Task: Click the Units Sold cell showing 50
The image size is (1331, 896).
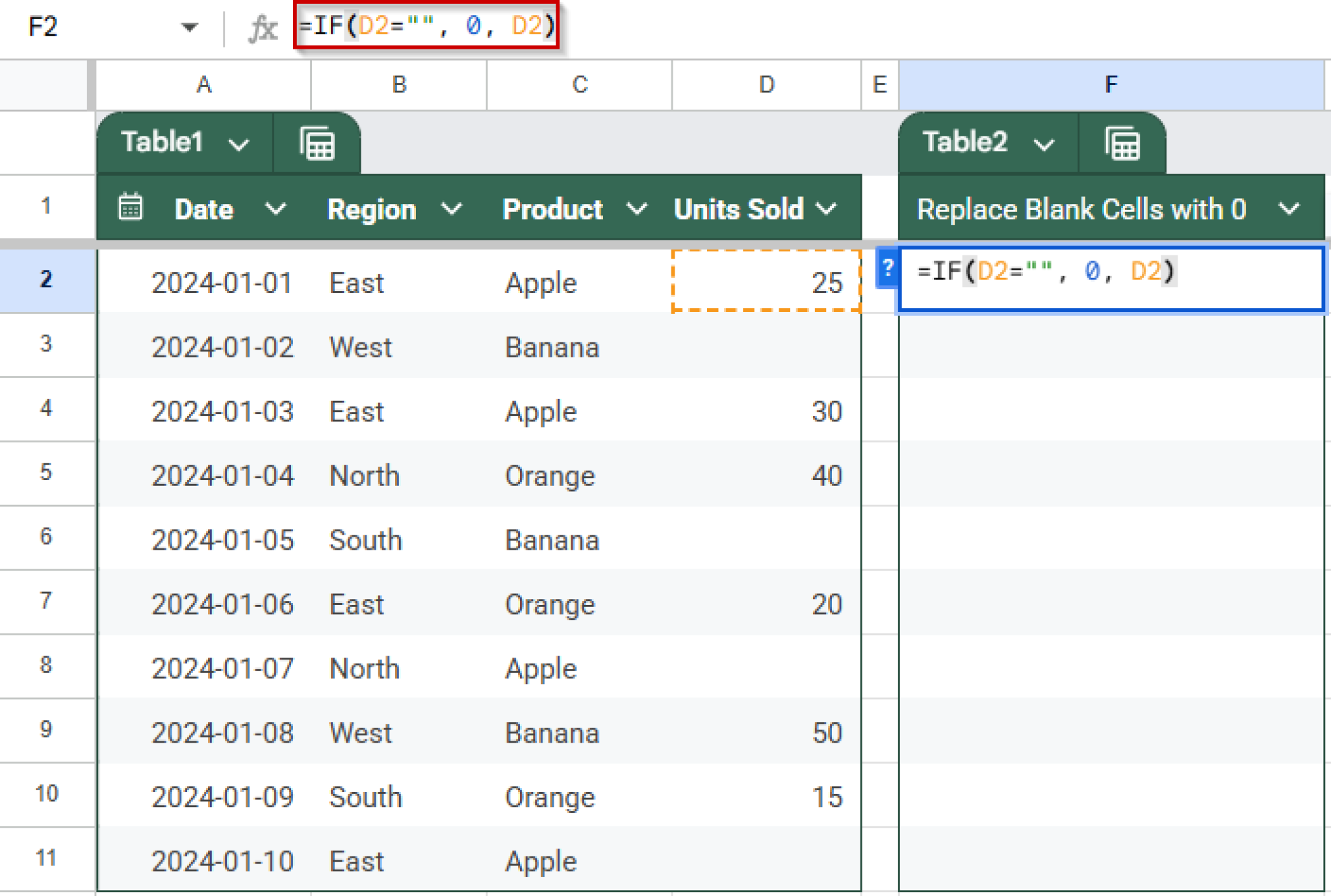Action: coord(825,733)
